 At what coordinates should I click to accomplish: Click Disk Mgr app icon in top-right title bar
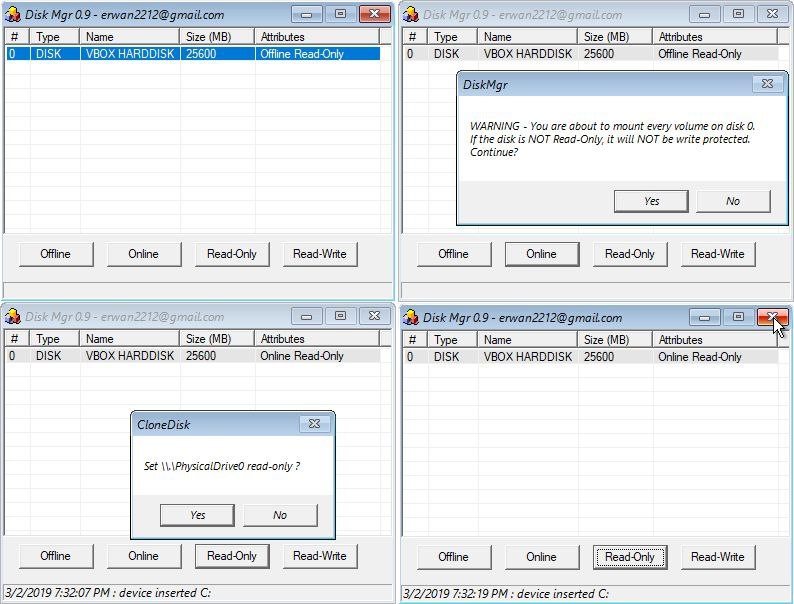click(411, 14)
